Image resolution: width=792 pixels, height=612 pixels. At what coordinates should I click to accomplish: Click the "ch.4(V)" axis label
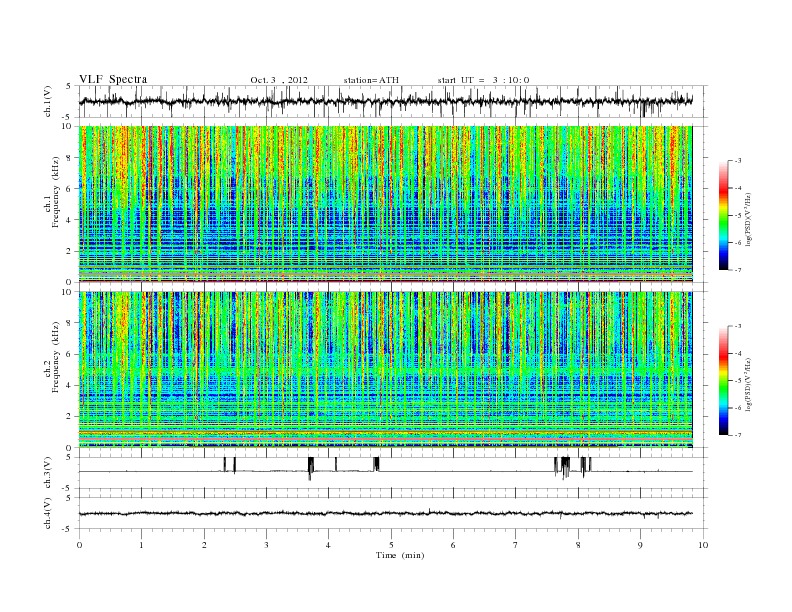[48, 513]
